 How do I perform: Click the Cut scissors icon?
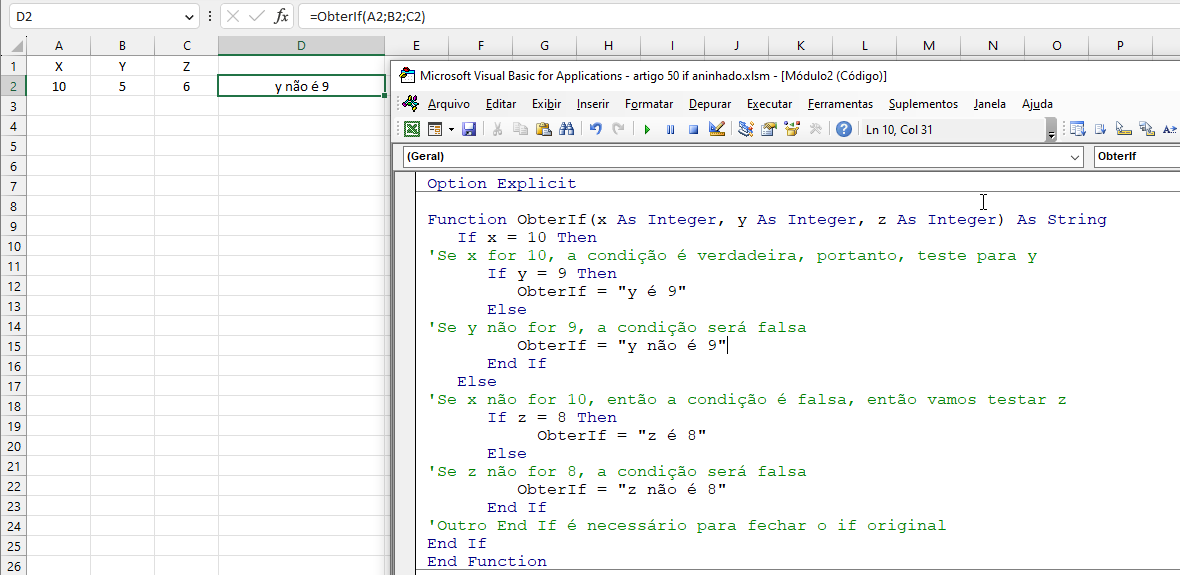(x=497, y=129)
